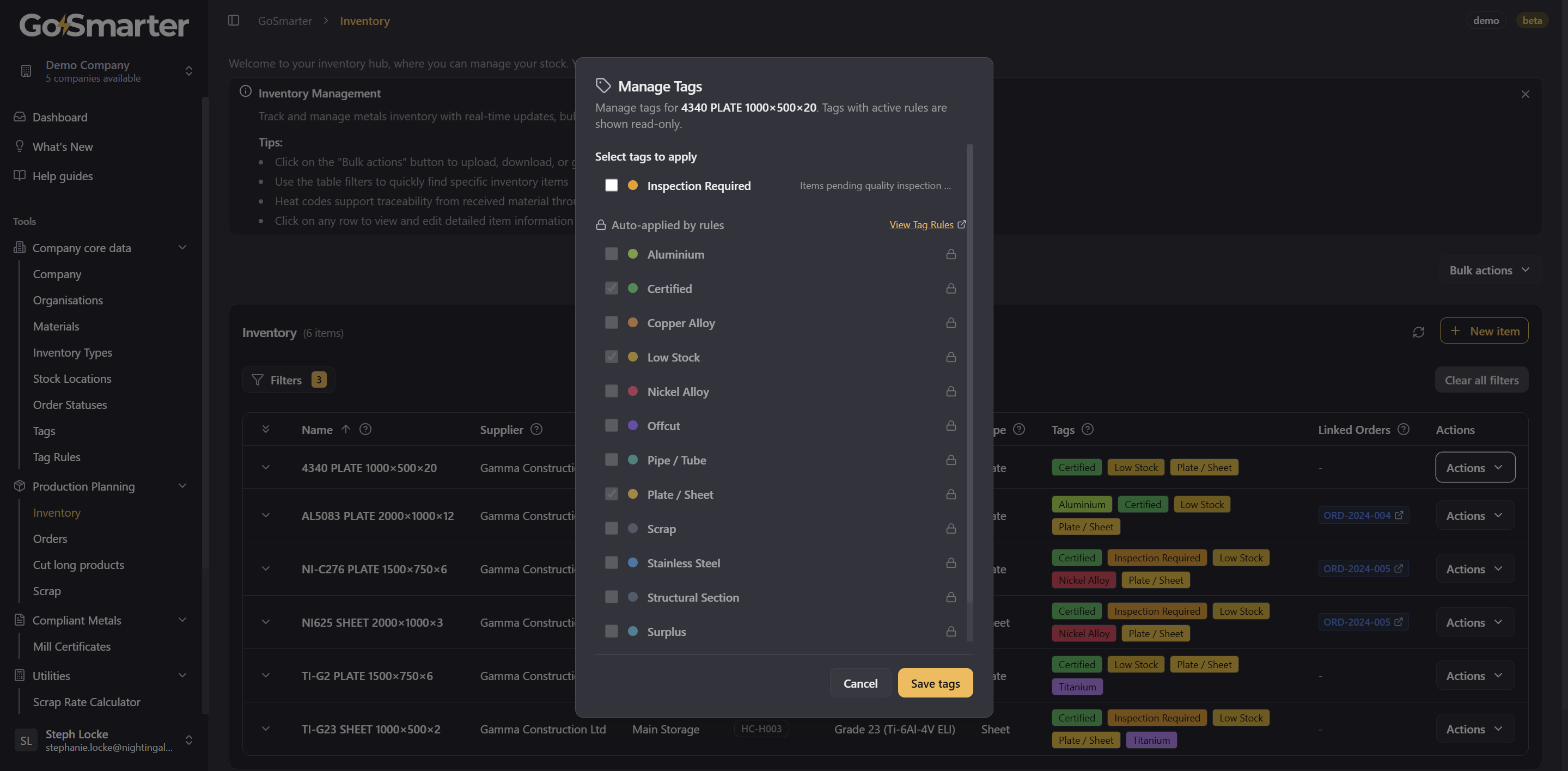
Task: Open the Scrap Rate Calculator
Action: (x=87, y=702)
